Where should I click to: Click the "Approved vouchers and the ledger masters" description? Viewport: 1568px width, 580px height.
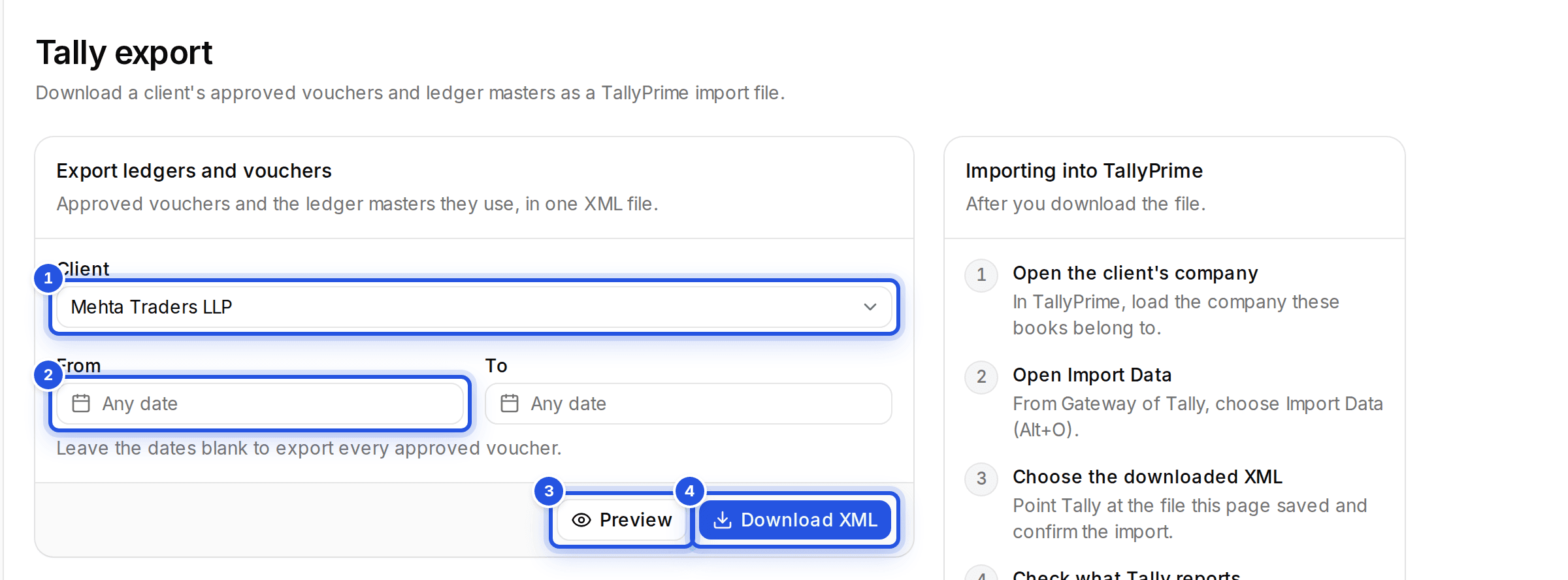(x=357, y=204)
